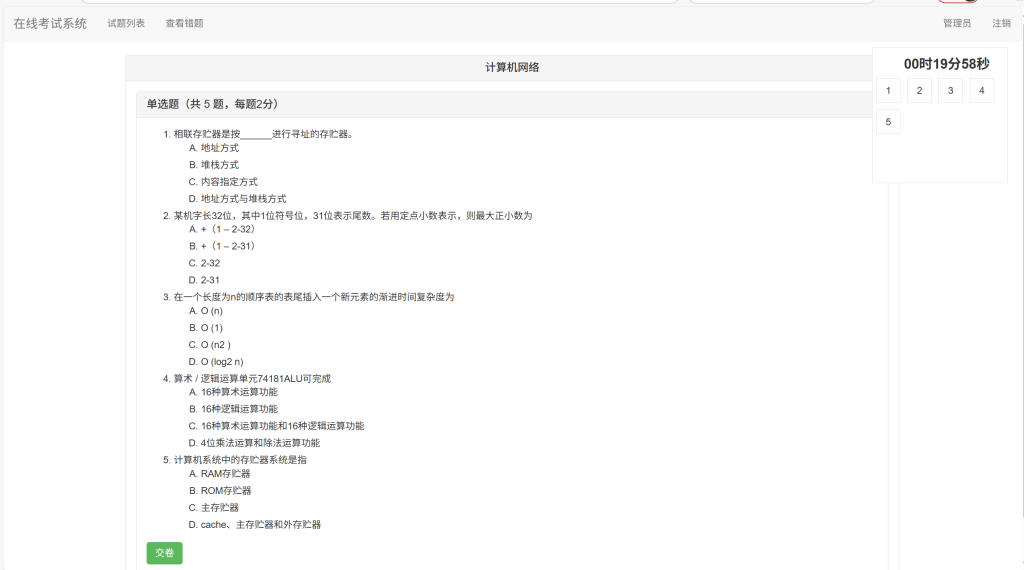Select answer A. RAM存贮器
The height and width of the screenshot is (570, 1024).
click(220, 474)
